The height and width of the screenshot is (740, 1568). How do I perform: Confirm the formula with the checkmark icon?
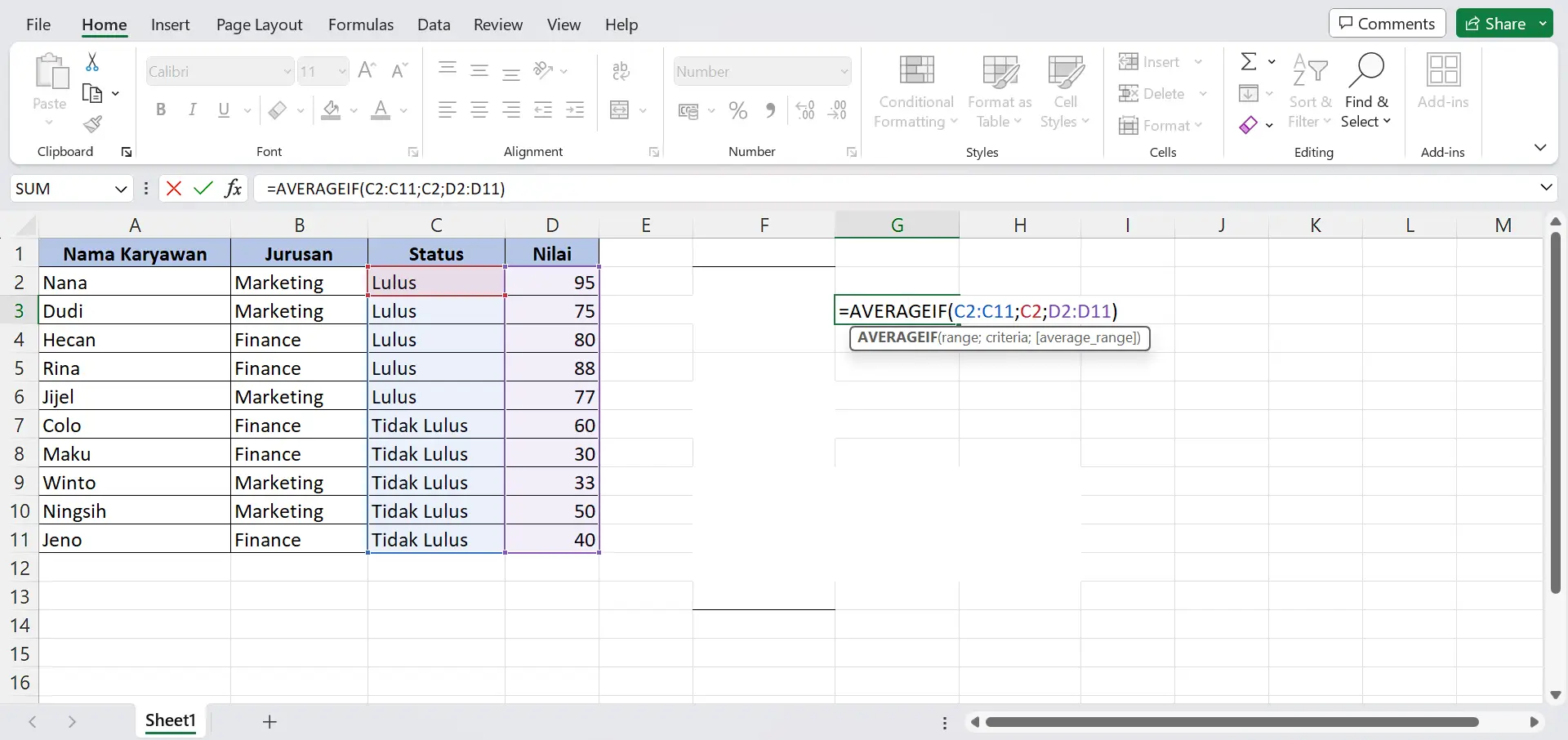pyautogui.click(x=203, y=189)
